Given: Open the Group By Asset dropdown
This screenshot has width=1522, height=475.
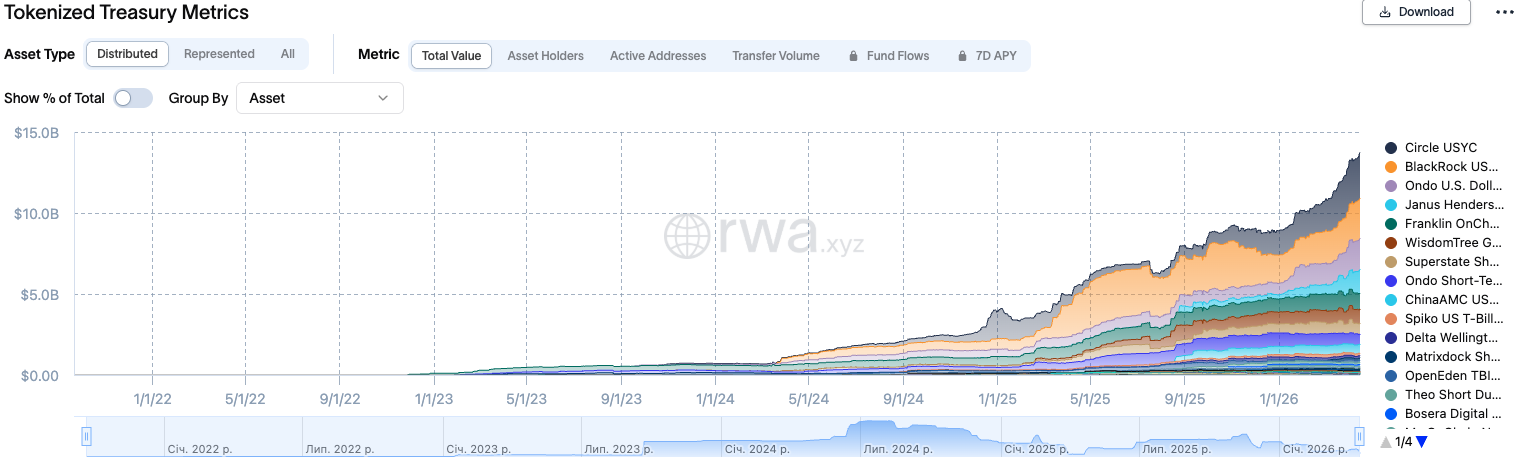Looking at the screenshot, I should 319,98.
